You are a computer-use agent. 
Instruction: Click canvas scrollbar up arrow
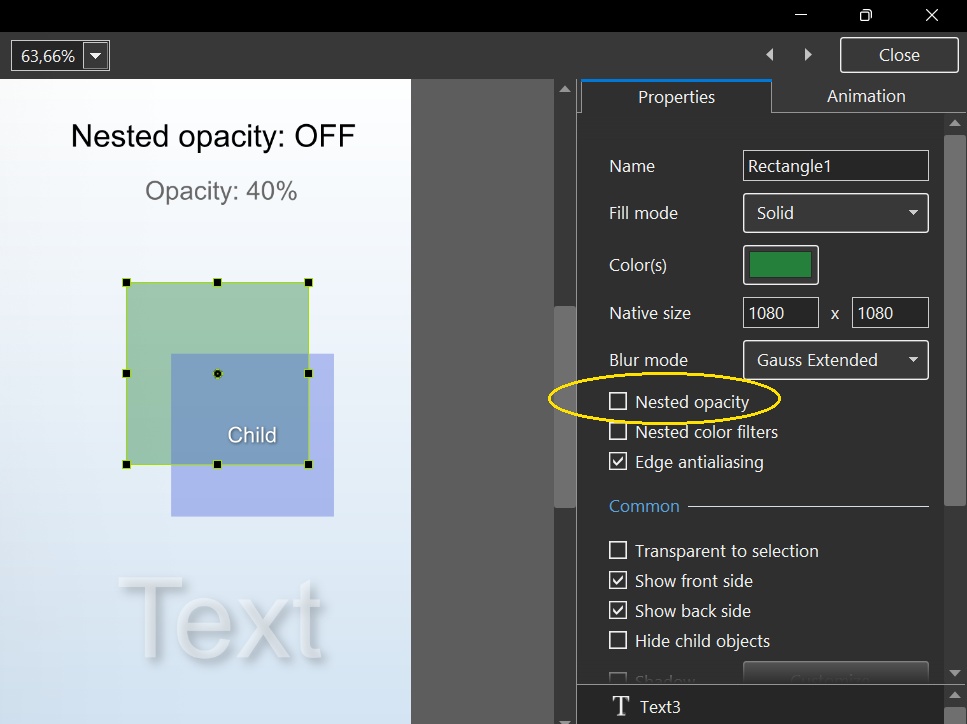(565, 90)
